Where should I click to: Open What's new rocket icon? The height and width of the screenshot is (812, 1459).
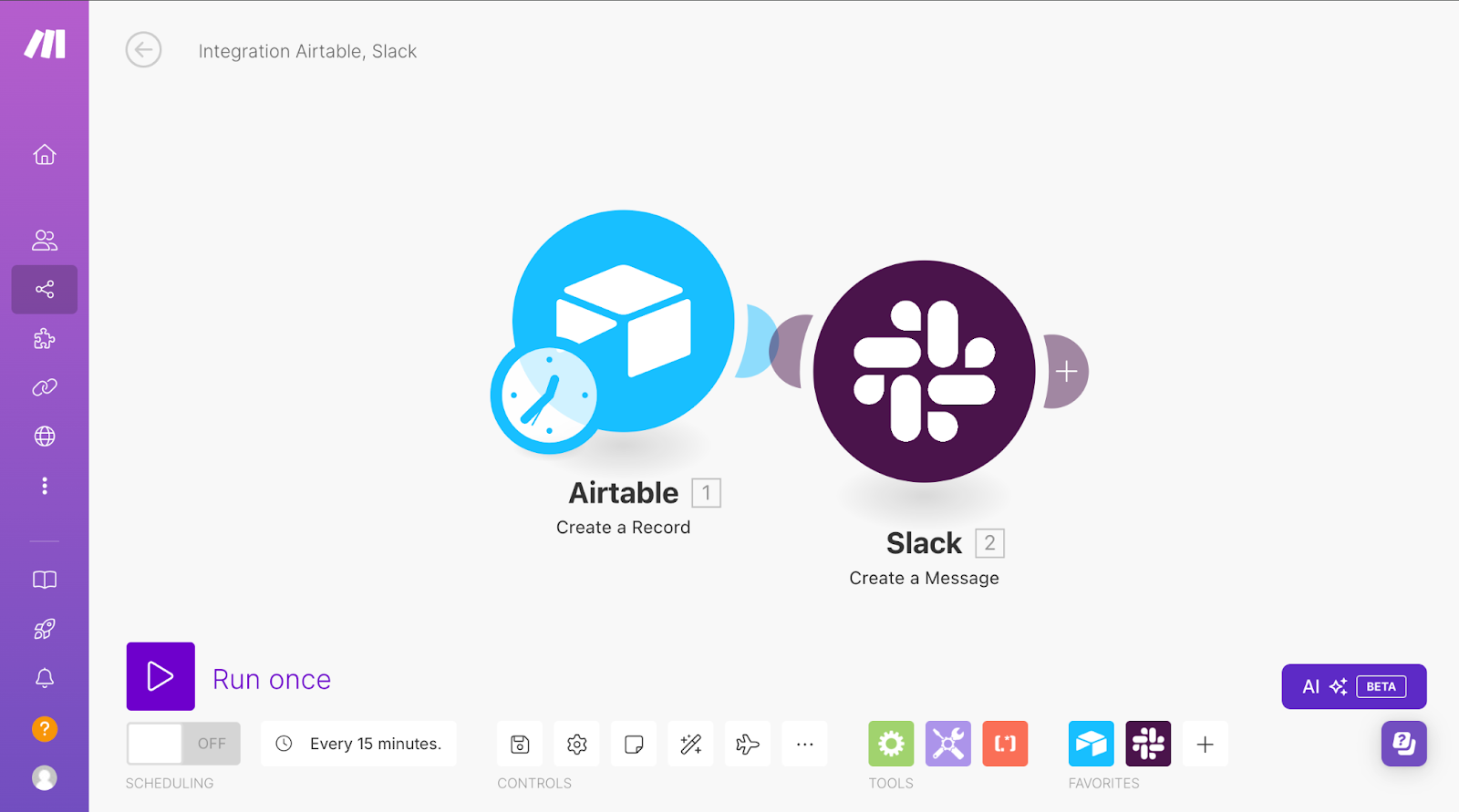(x=45, y=629)
